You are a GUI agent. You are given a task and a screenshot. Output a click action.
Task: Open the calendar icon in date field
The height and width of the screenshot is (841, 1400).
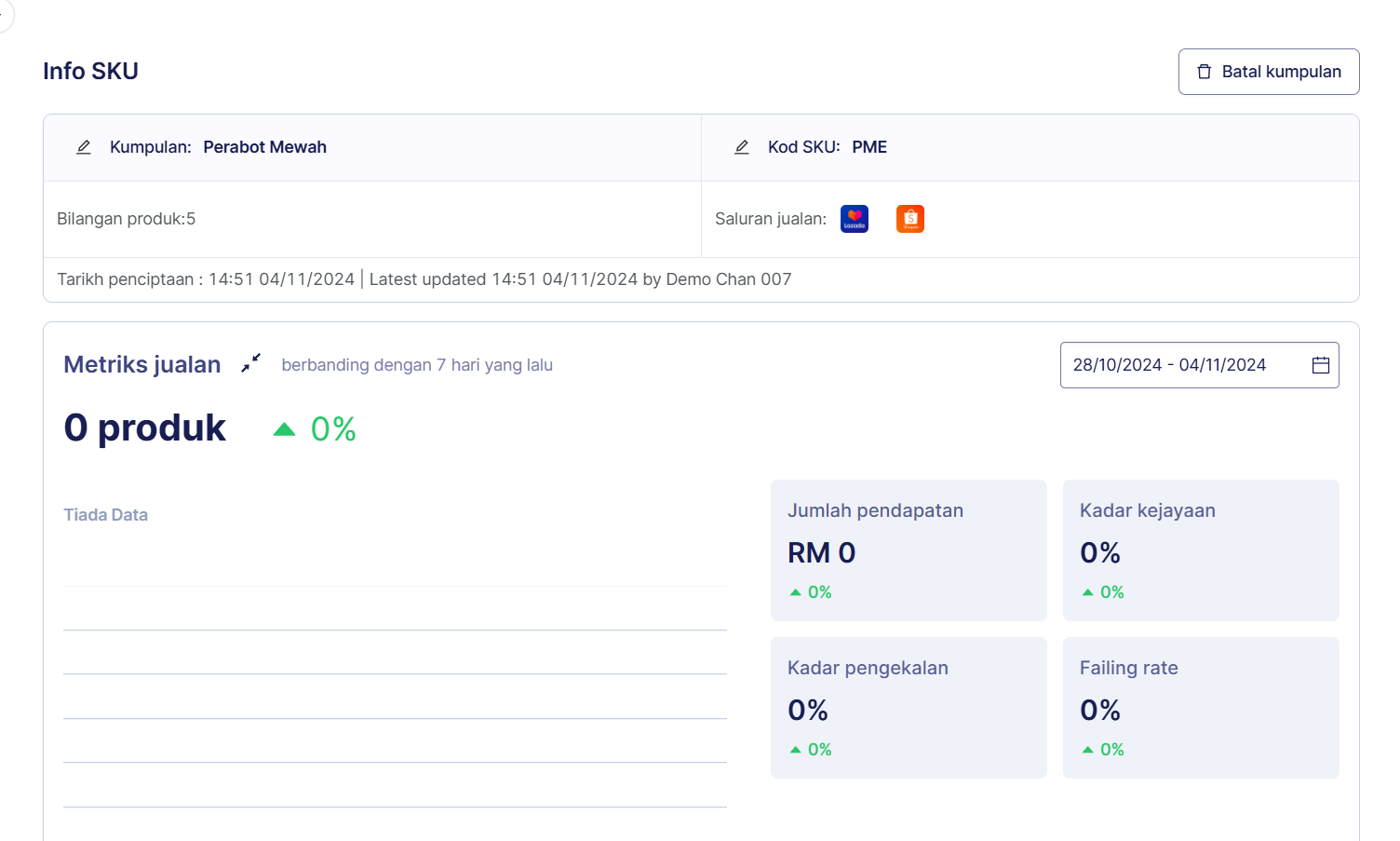point(1320,365)
